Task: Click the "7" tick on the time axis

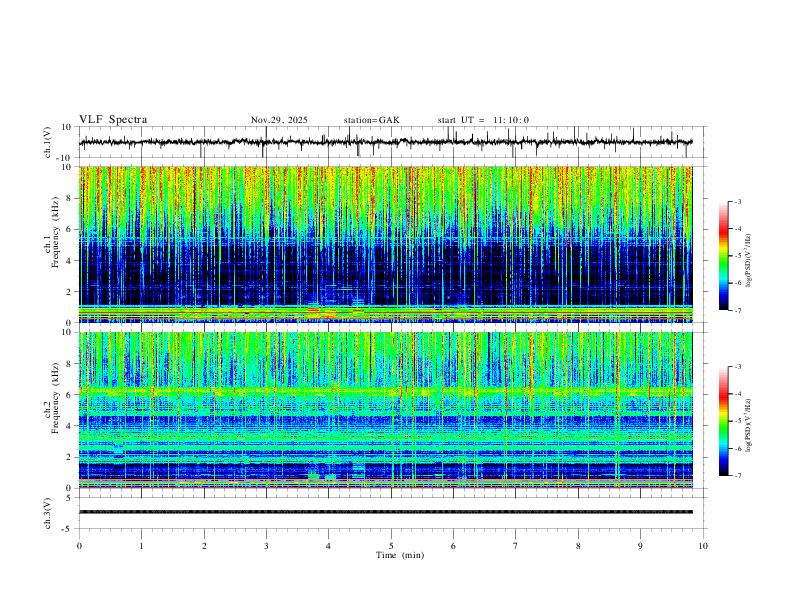Action: [516, 546]
